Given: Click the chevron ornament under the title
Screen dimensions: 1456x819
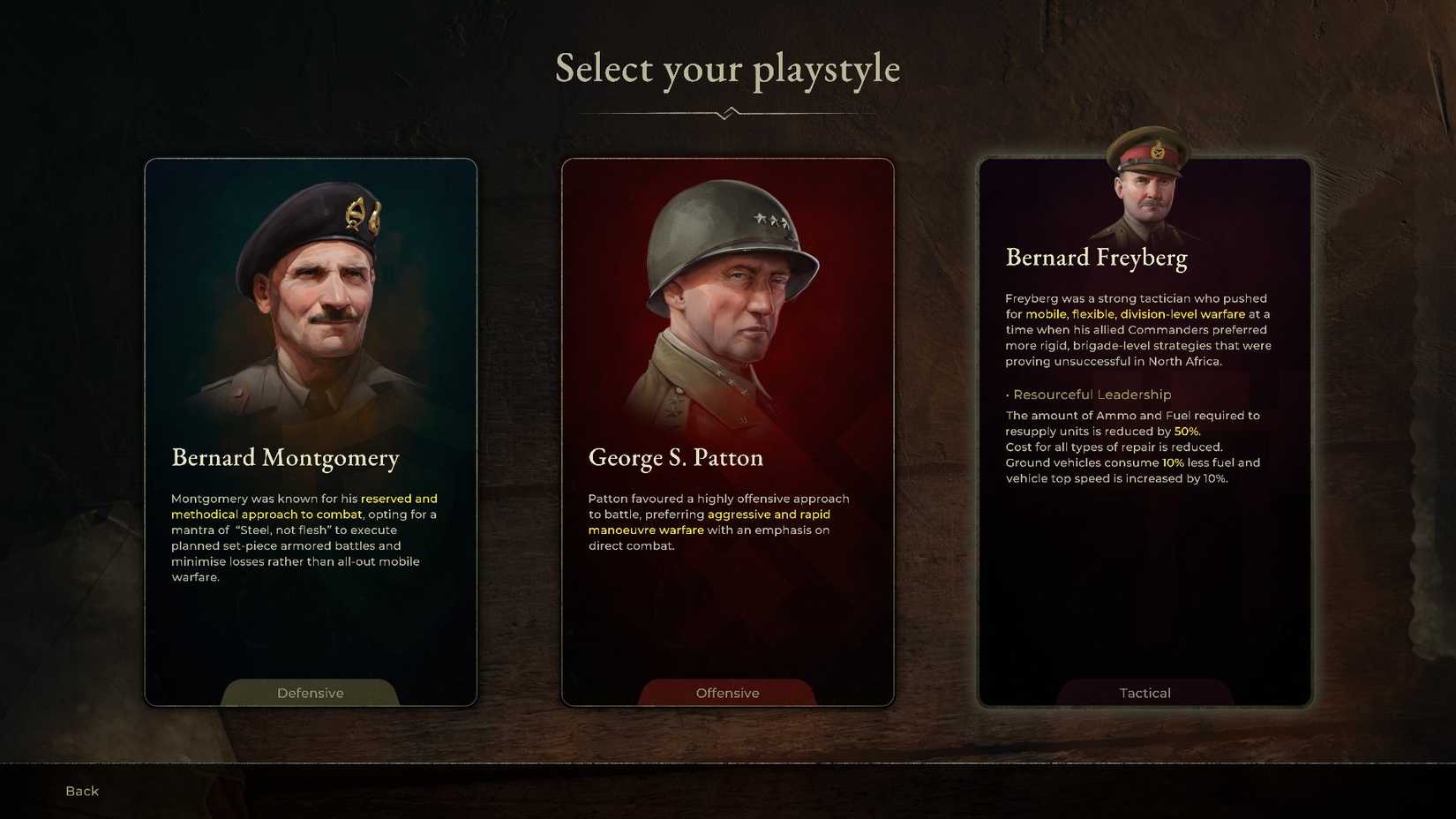Looking at the screenshot, I should [x=727, y=113].
